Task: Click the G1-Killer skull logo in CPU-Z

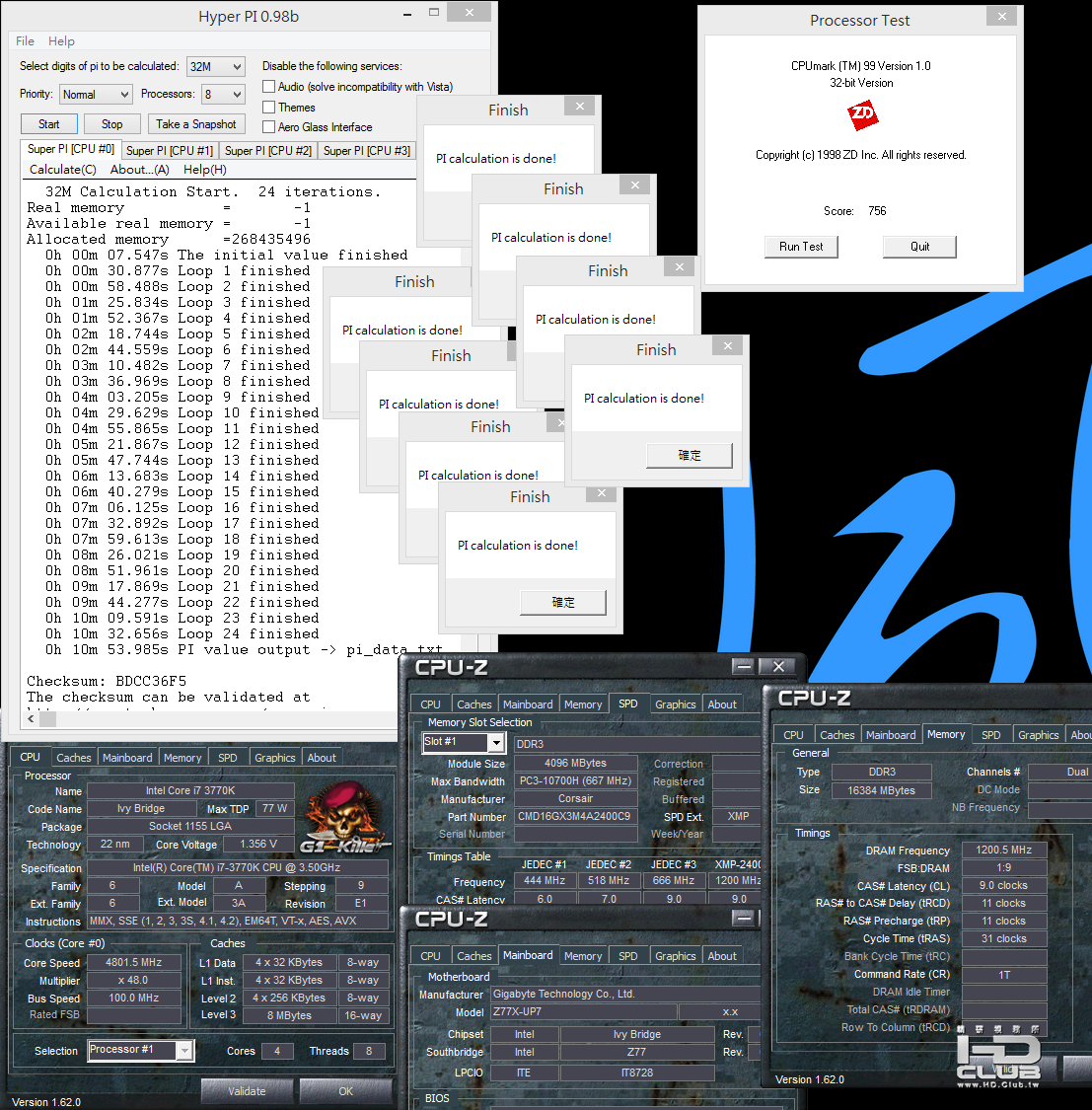Action: [x=345, y=816]
